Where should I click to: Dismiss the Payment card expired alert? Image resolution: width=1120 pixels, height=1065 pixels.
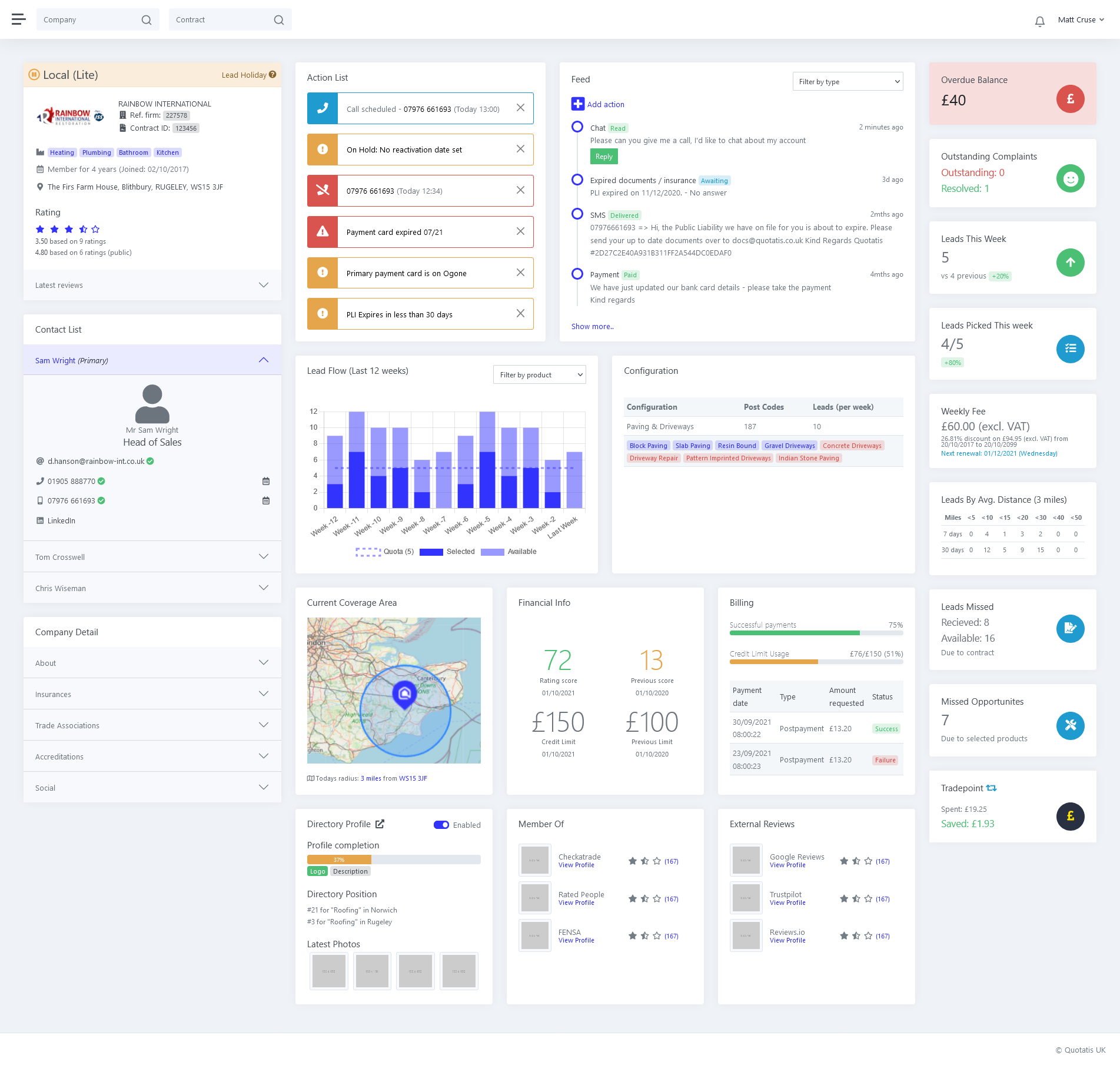[x=520, y=232]
